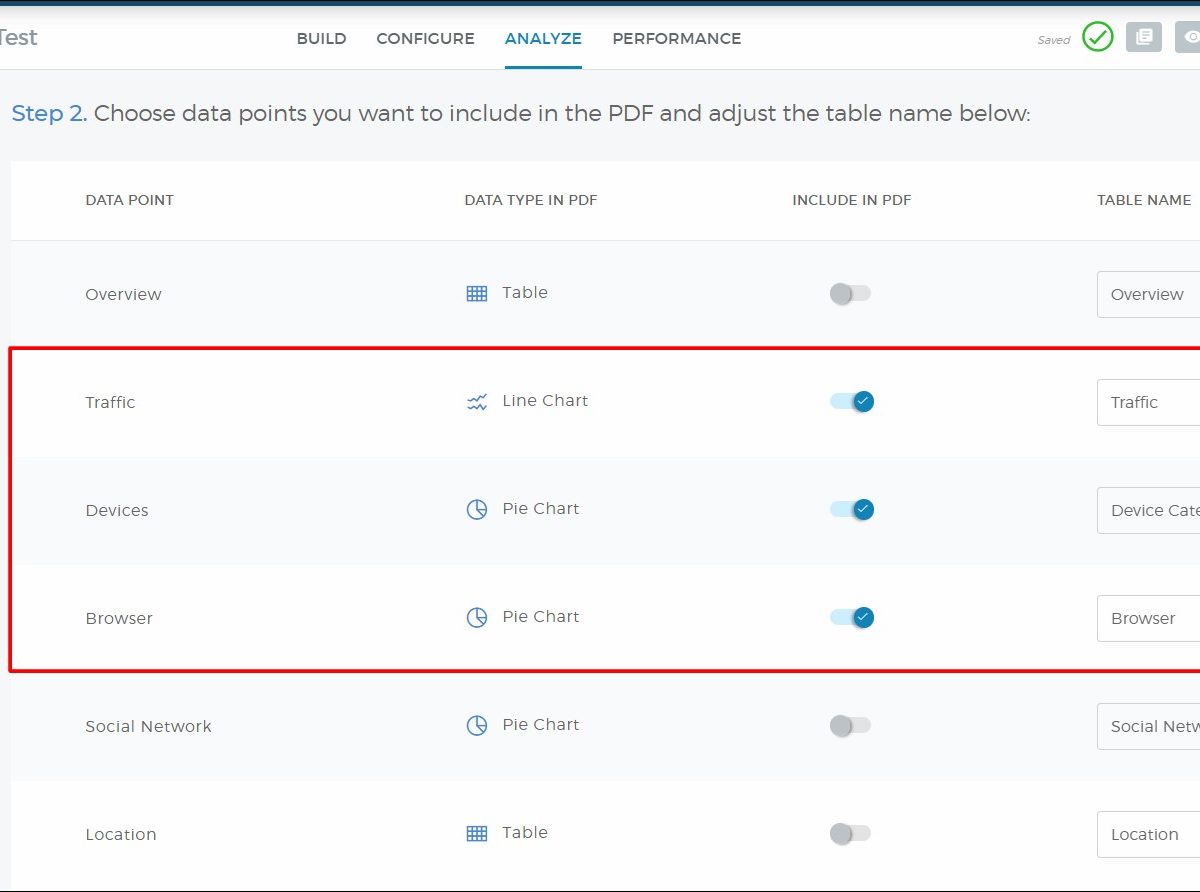
Task: Click the Traffic line chart icon
Action: click(477, 402)
